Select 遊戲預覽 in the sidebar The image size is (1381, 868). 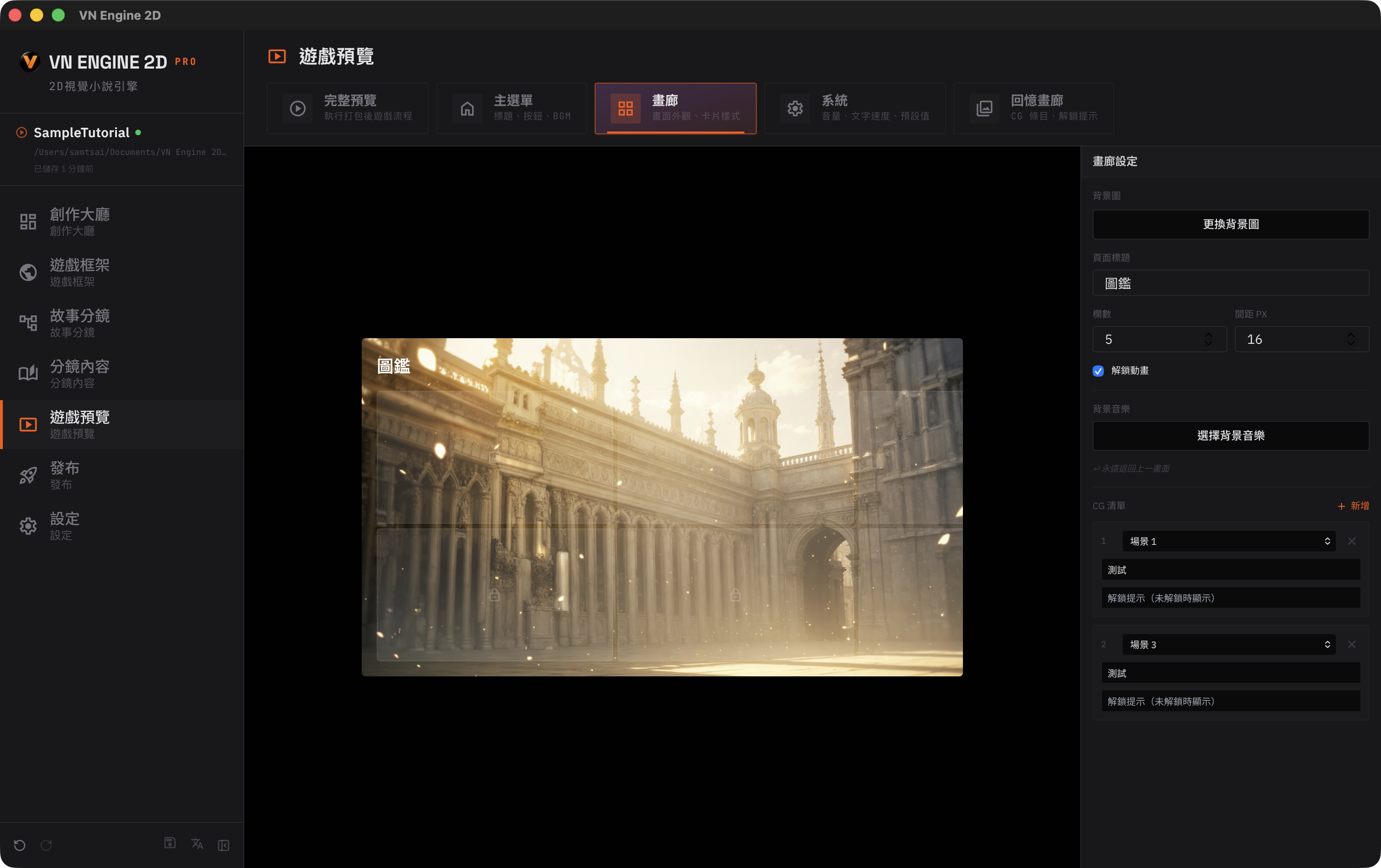tap(122, 424)
